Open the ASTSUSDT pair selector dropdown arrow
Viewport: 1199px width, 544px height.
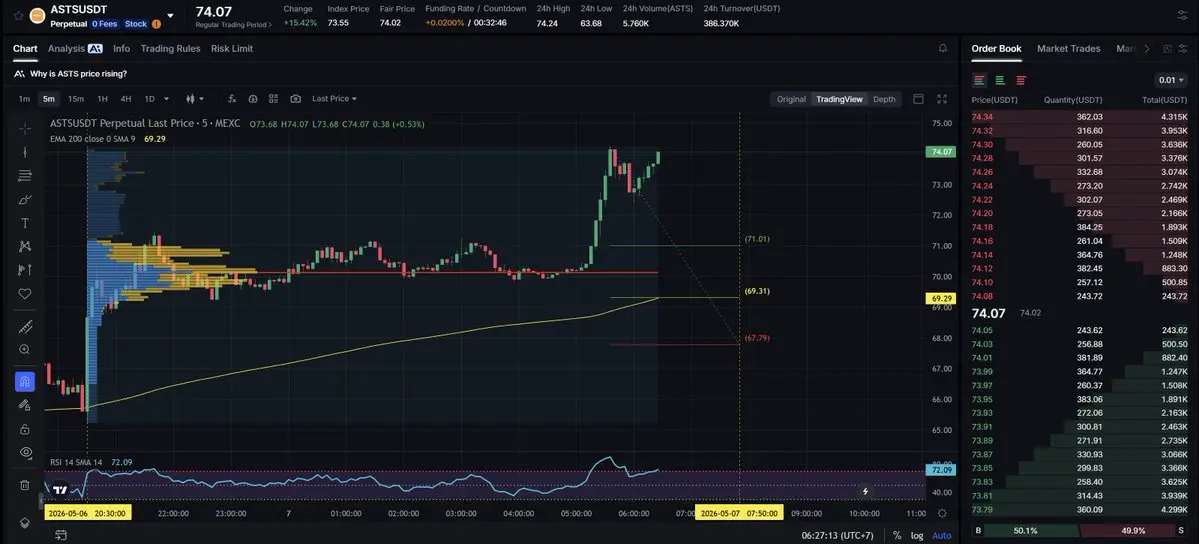[x=170, y=15]
